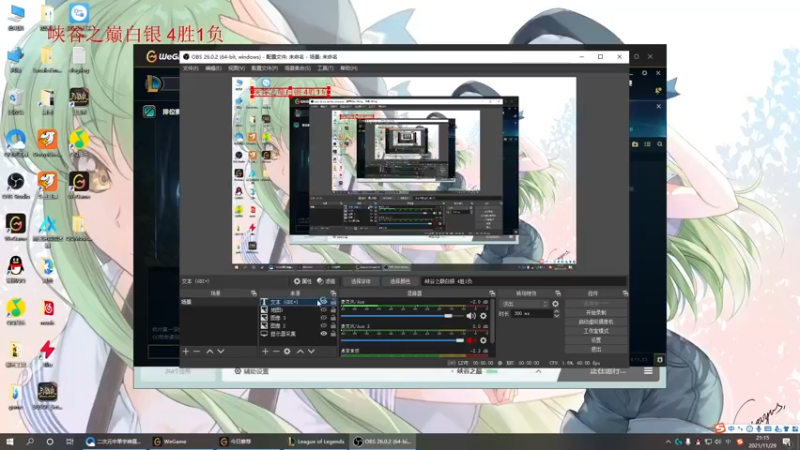This screenshot has width=800, height=450.
Task: Enable 工作室模式 button
Action: (x=596, y=331)
